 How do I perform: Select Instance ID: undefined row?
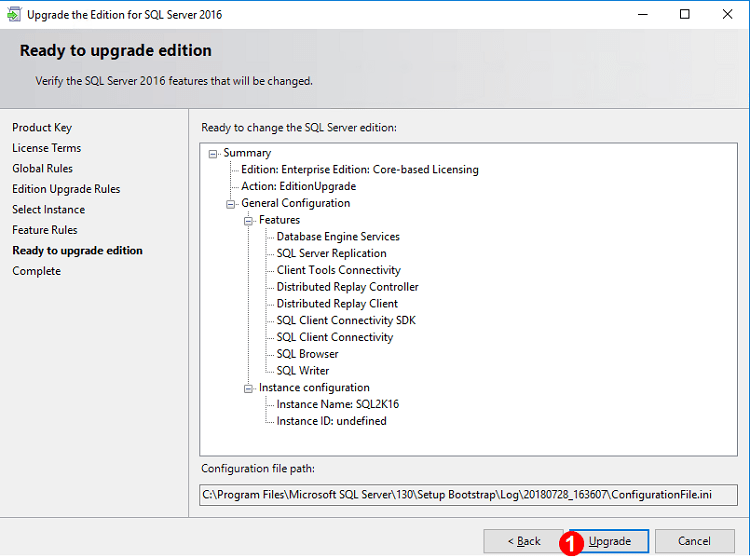tap(331, 421)
